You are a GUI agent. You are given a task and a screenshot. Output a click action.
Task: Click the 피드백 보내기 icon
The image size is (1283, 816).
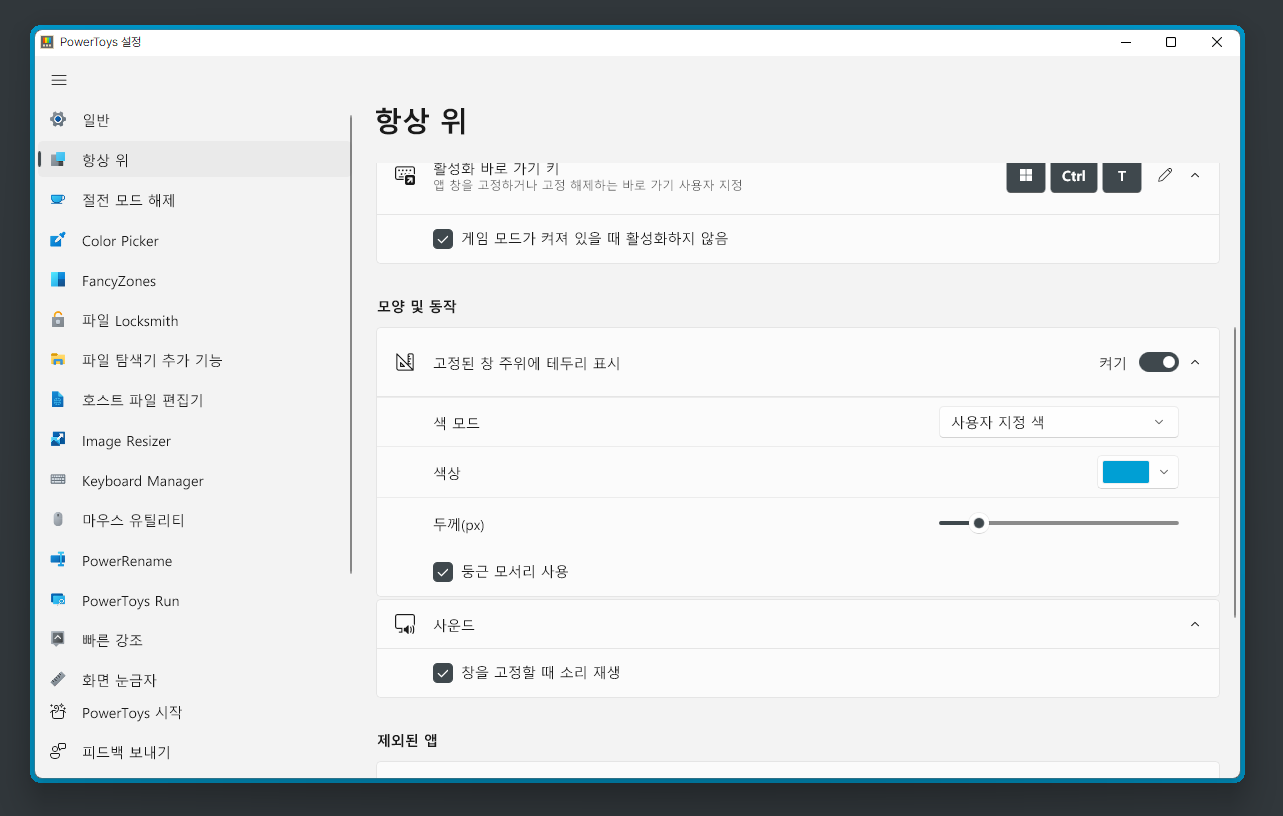click(x=58, y=752)
